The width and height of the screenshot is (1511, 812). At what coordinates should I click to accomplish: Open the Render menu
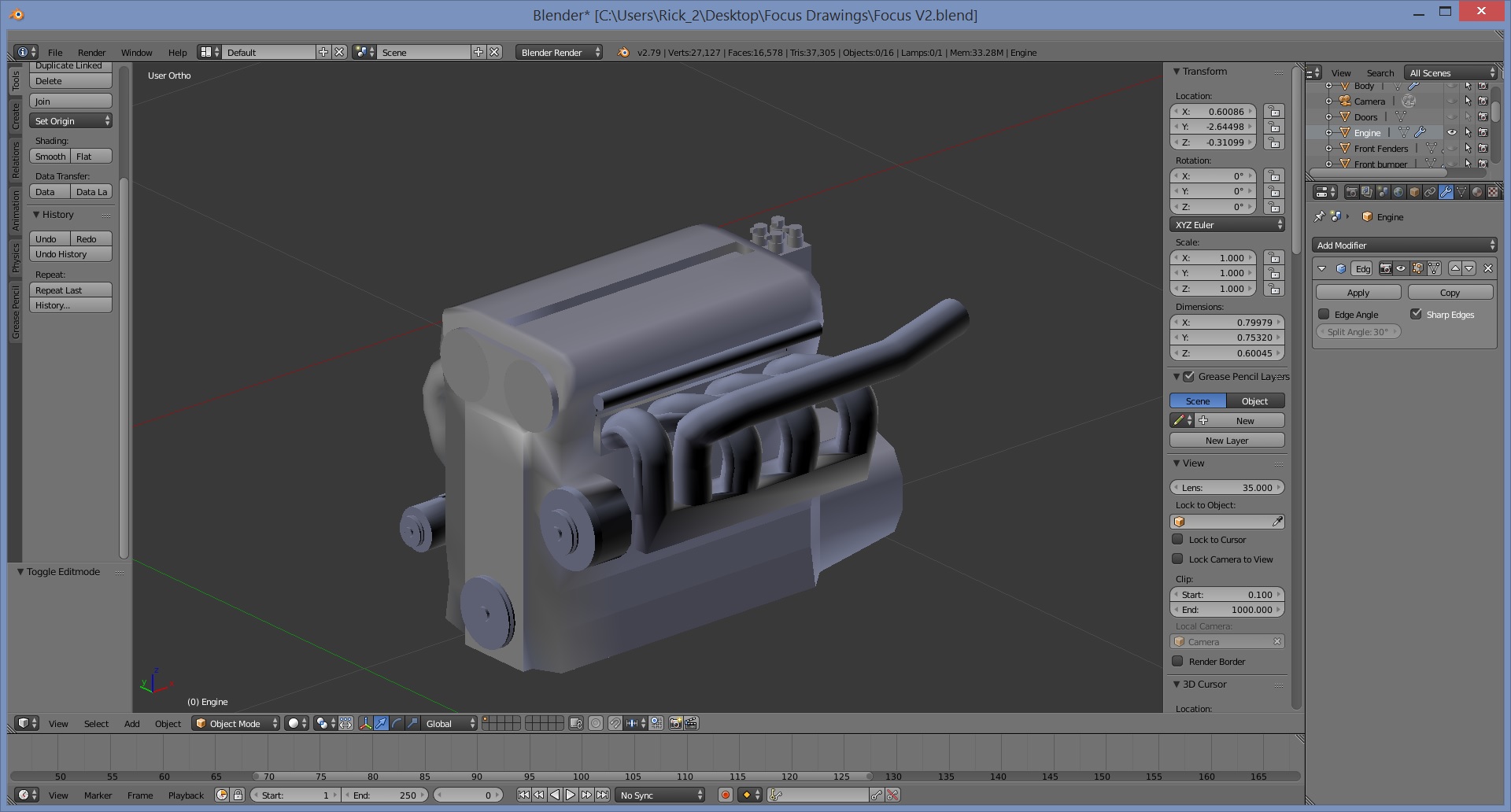91,53
